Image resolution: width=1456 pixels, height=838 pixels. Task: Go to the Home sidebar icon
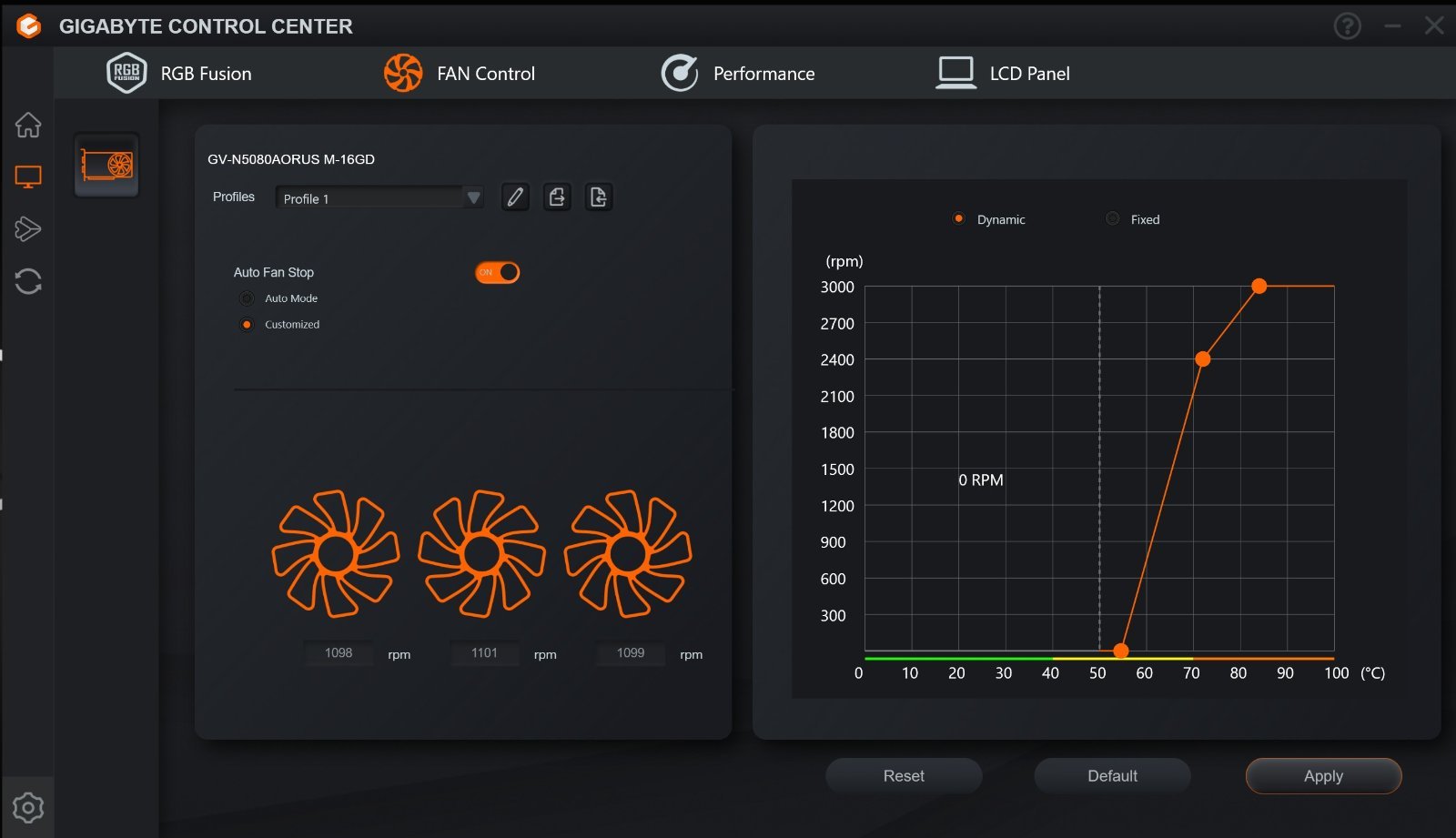coord(28,125)
